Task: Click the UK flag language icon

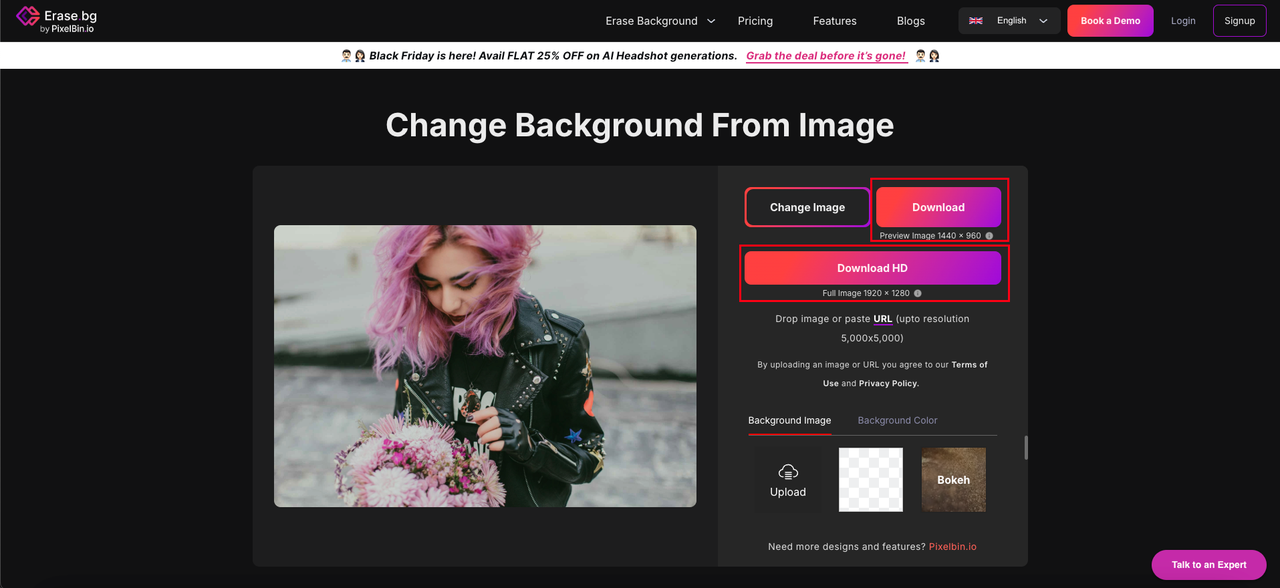Action: pos(976,20)
